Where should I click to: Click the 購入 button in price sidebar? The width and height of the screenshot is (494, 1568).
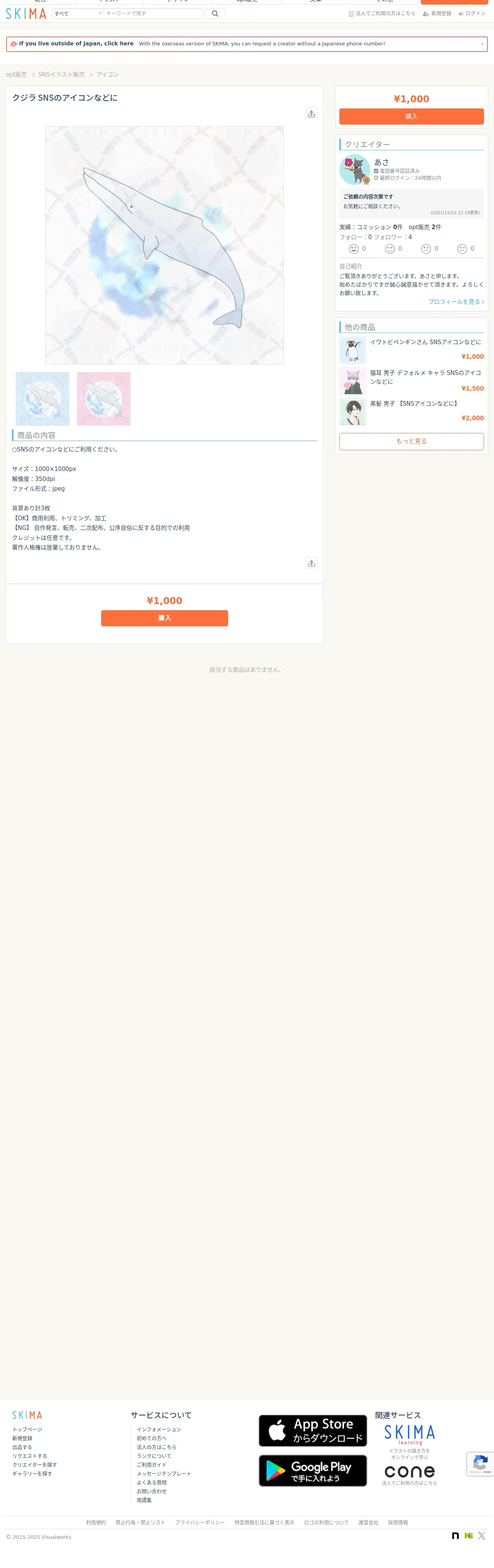pyautogui.click(x=411, y=116)
